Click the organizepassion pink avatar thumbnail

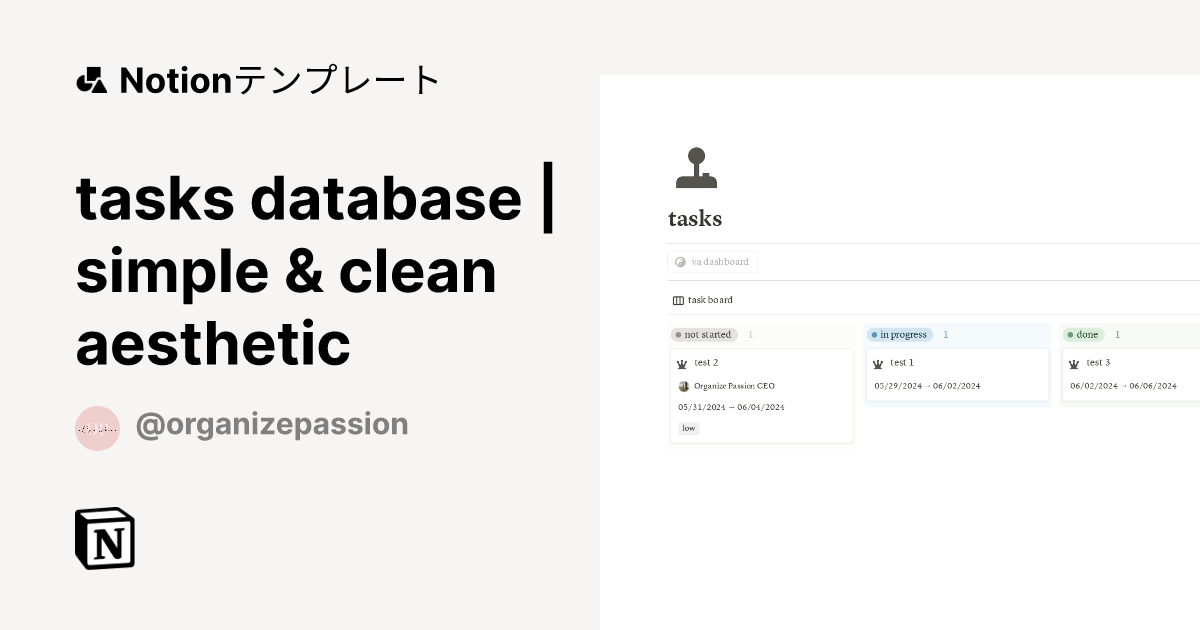point(97,427)
